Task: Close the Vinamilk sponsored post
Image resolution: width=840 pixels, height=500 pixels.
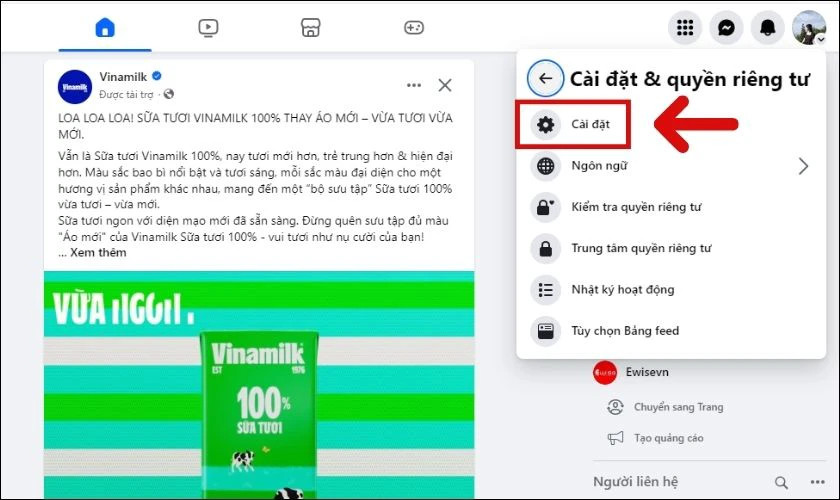Action: click(445, 85)
